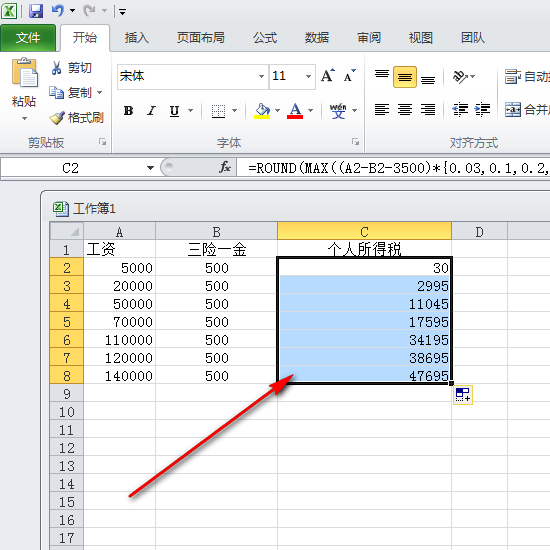
Task: Click the Insert Function fx icon
Action: (x=225, y=167)
